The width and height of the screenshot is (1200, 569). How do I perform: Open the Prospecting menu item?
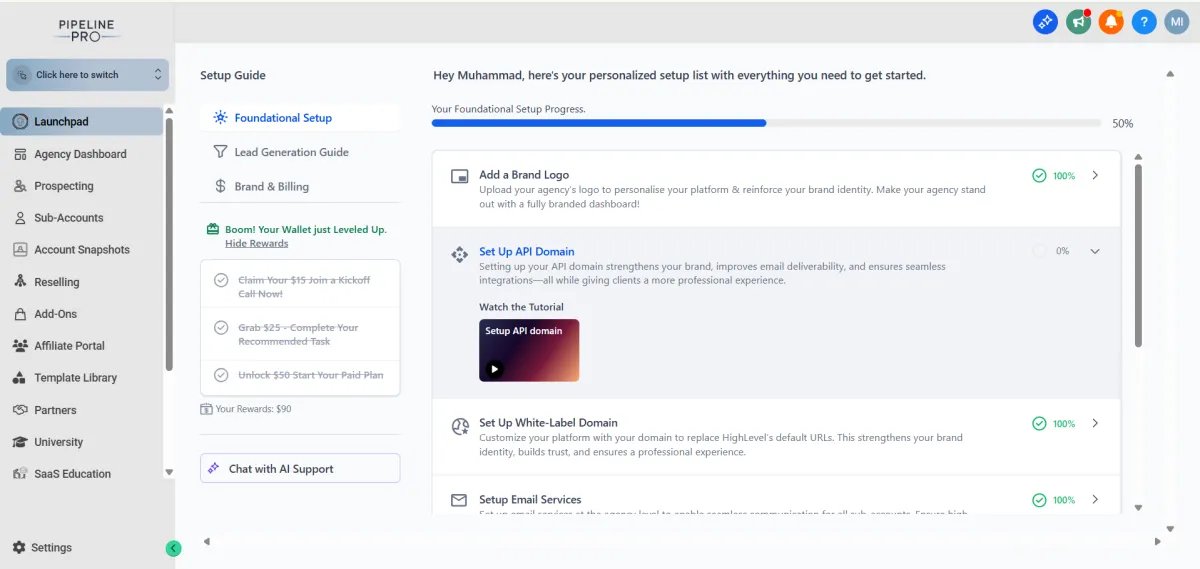82,186
